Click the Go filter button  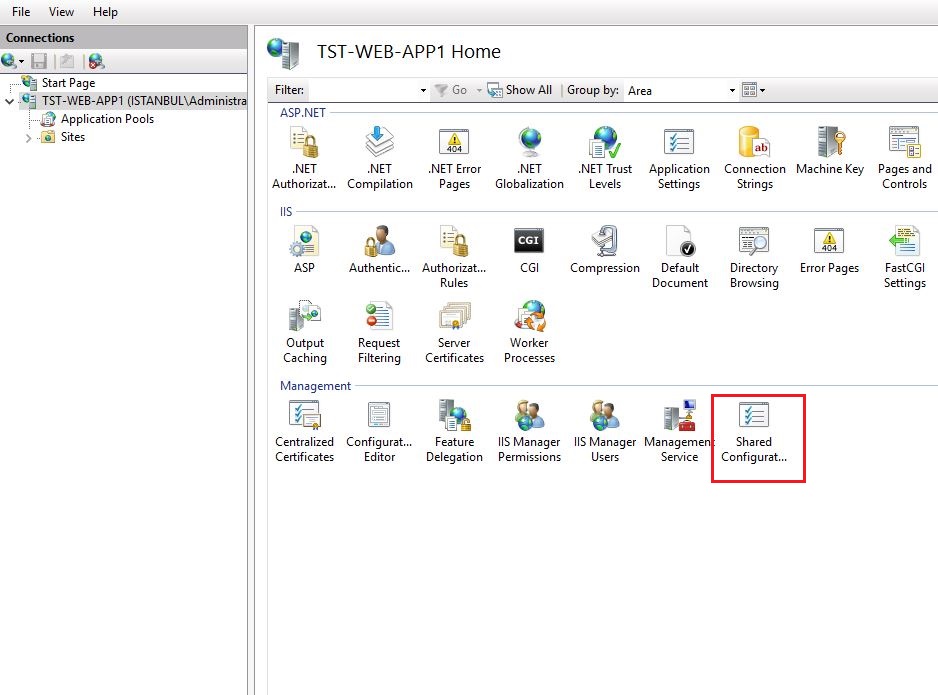click(x=451, y=90)
